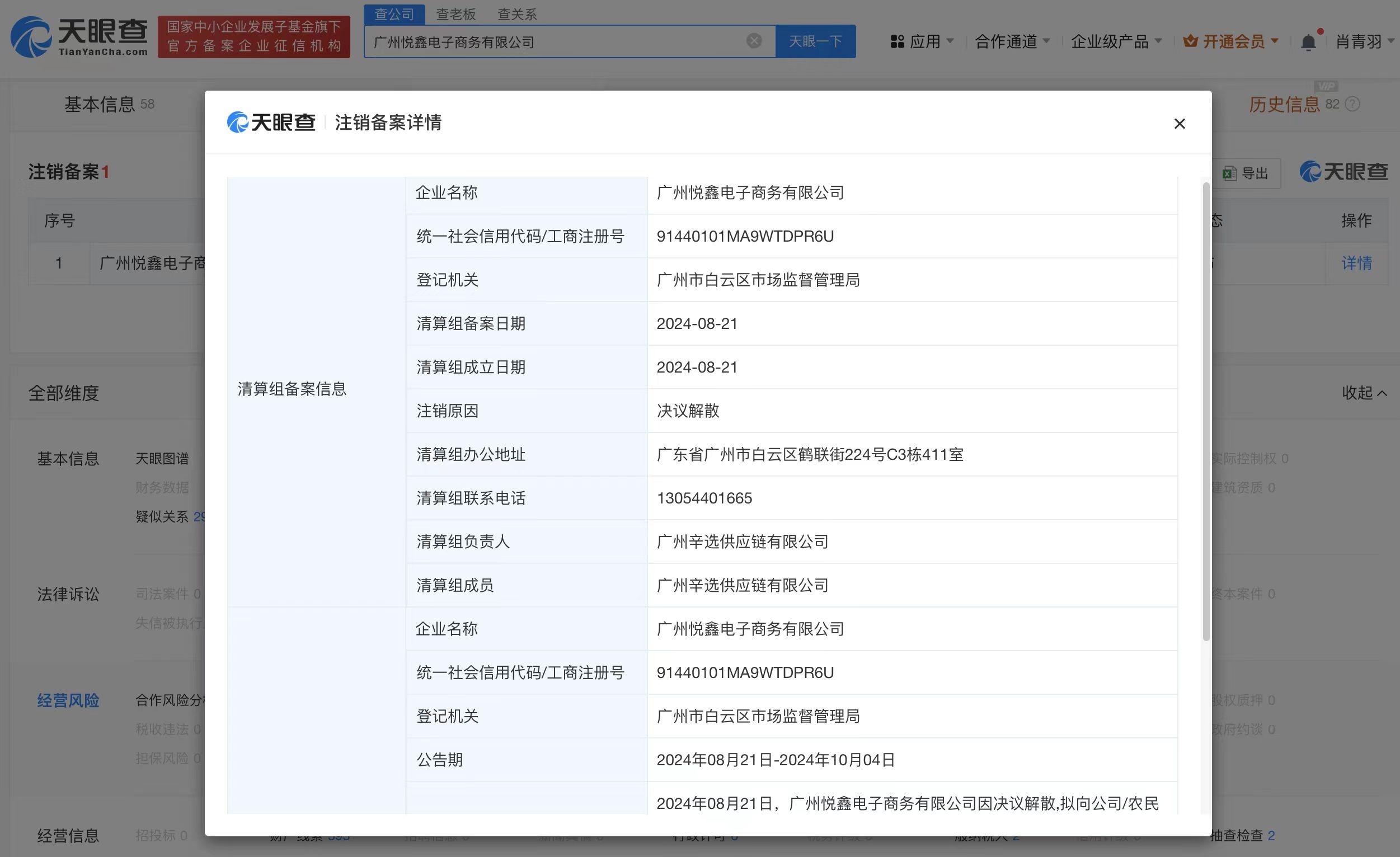This screenshot has height=857, width=1400.
Task: Open the 详情 link in the table row
Action: [1356, 263]
